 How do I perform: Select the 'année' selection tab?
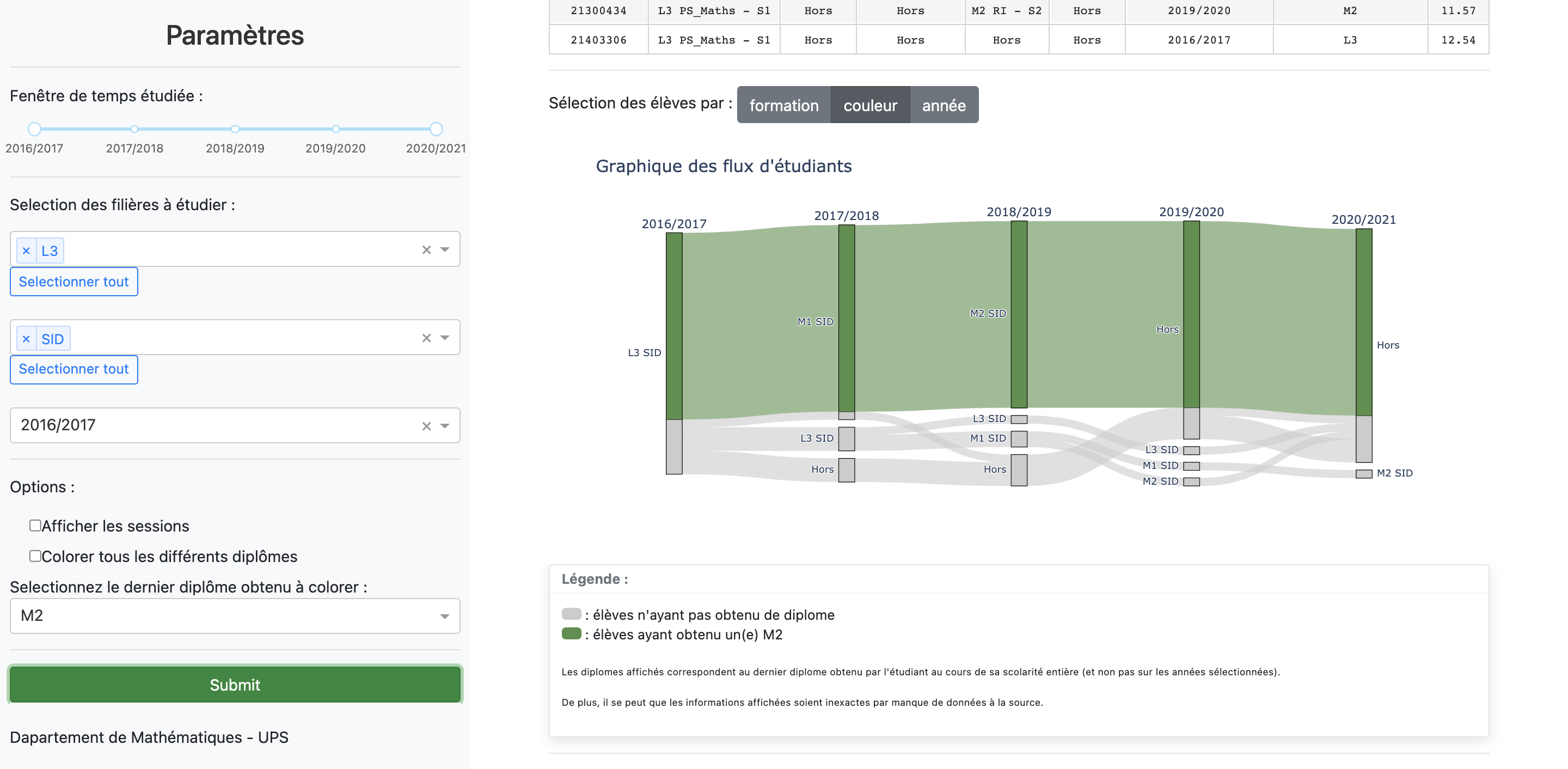pos(944,105)
